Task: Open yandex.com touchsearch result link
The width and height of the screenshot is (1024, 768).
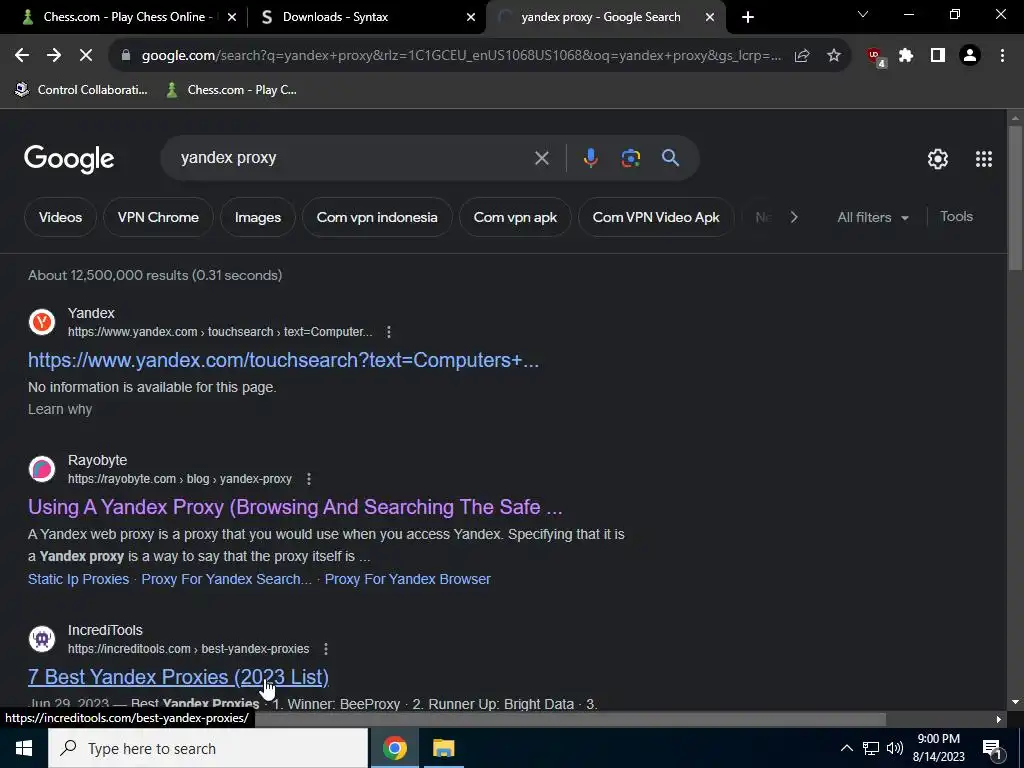Action: (283, 360)
